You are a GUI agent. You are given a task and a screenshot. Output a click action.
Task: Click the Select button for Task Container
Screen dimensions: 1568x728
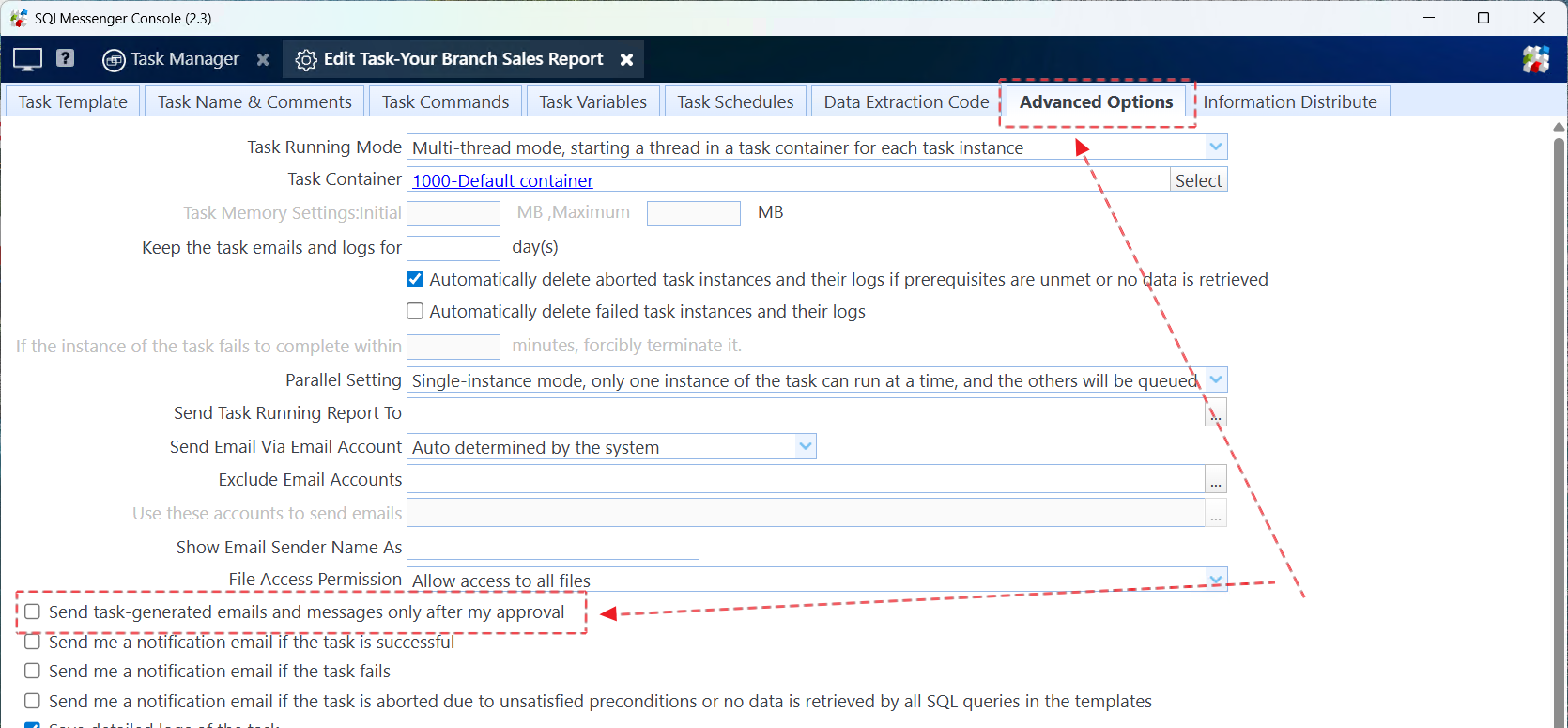[1198, 180]
